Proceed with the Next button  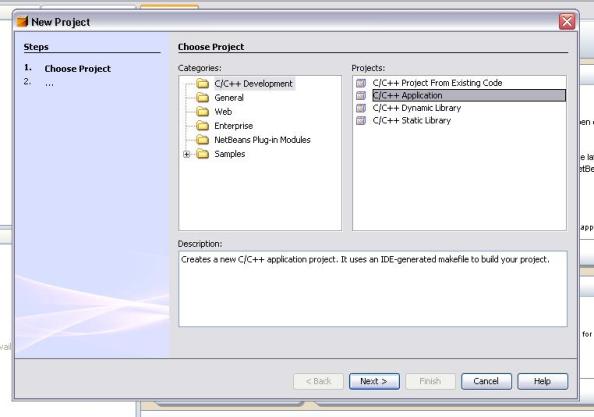coord(374,381)
